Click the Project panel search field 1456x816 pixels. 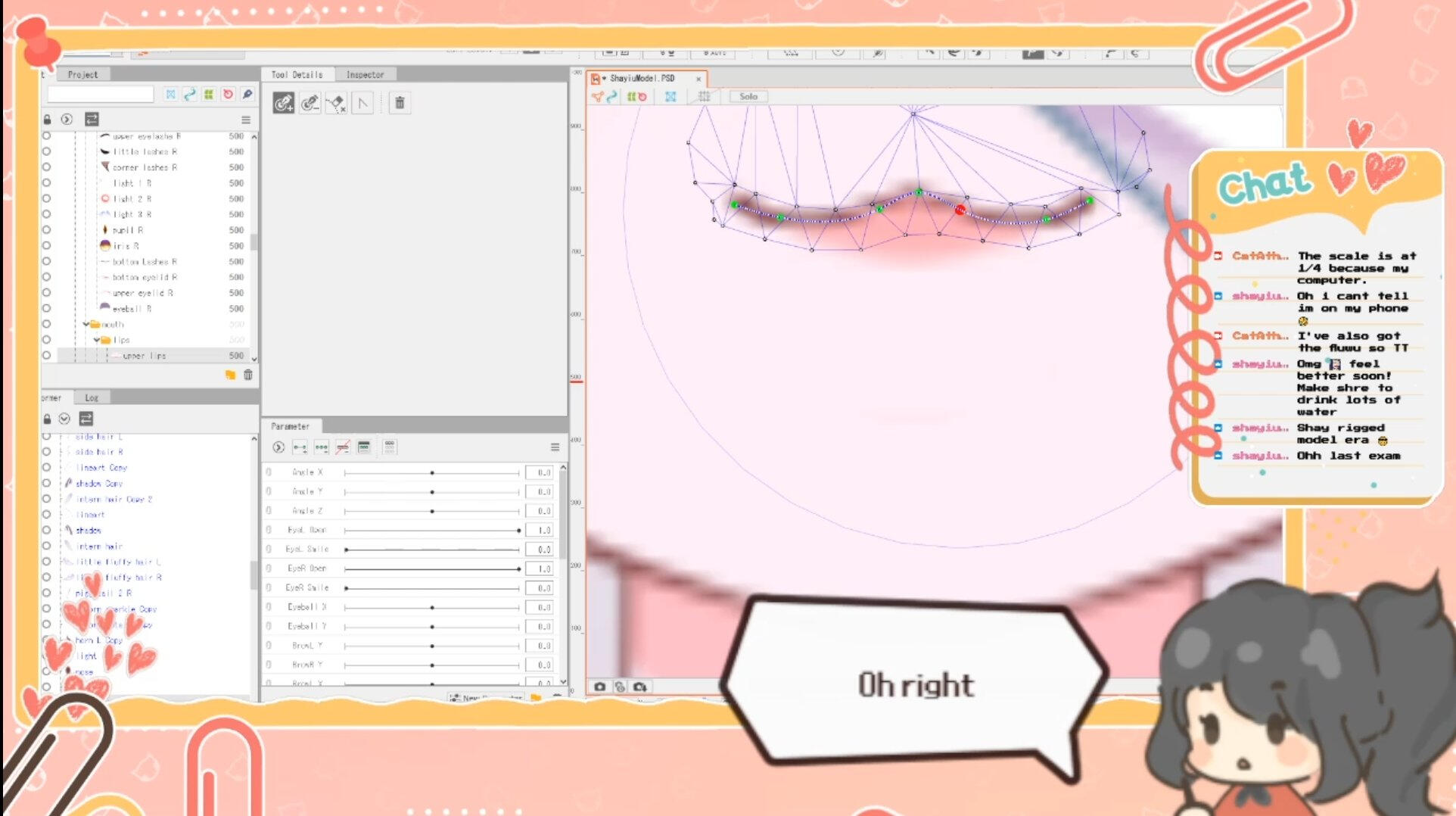[101, 95]
